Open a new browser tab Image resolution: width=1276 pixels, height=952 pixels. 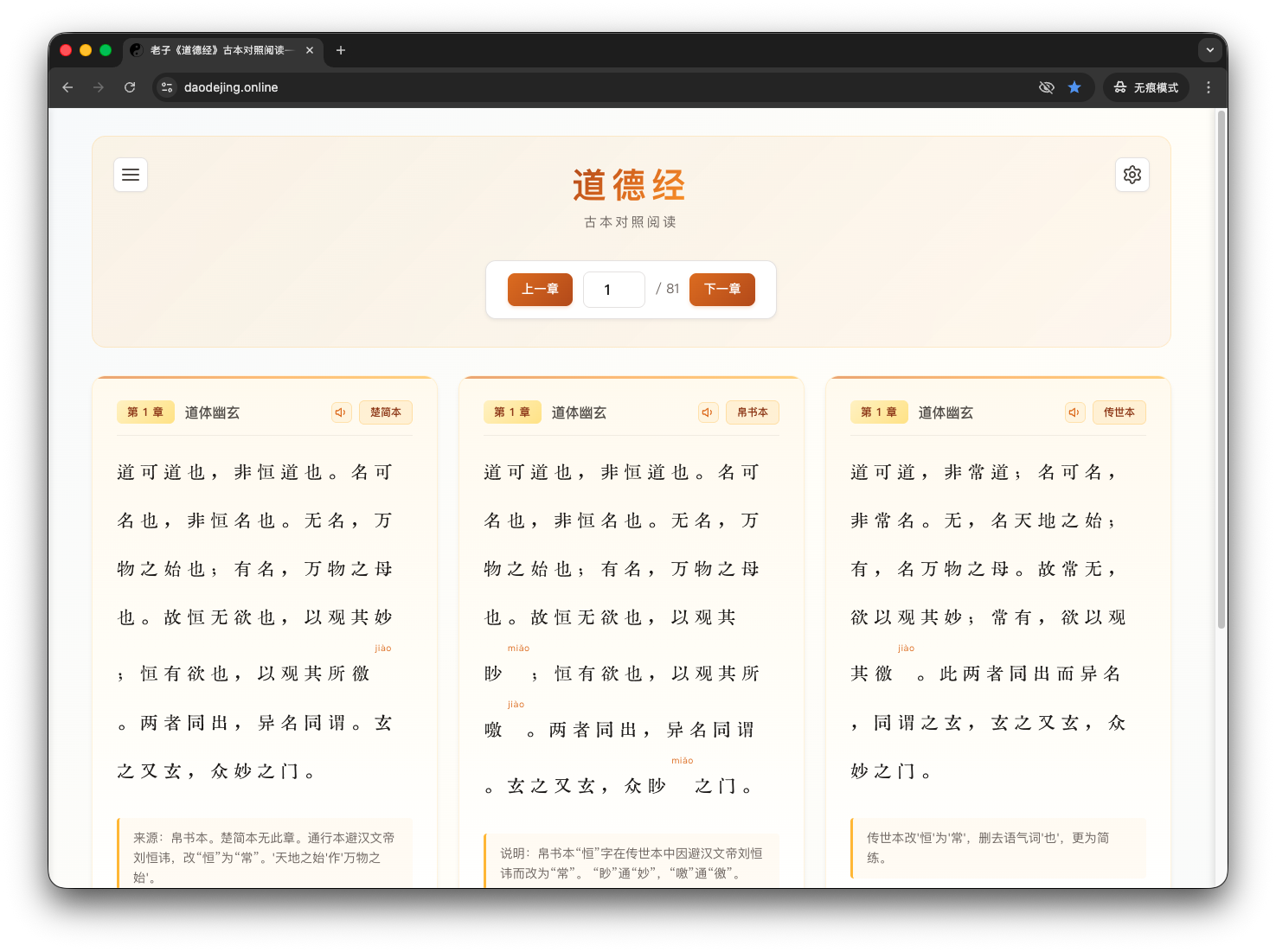pyautogui.click(x=341, y=51)
